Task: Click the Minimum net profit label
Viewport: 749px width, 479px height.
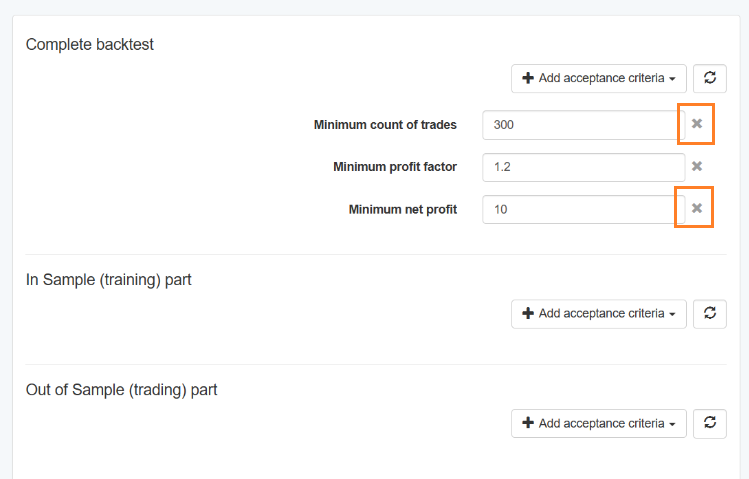Action: point(403,210)
